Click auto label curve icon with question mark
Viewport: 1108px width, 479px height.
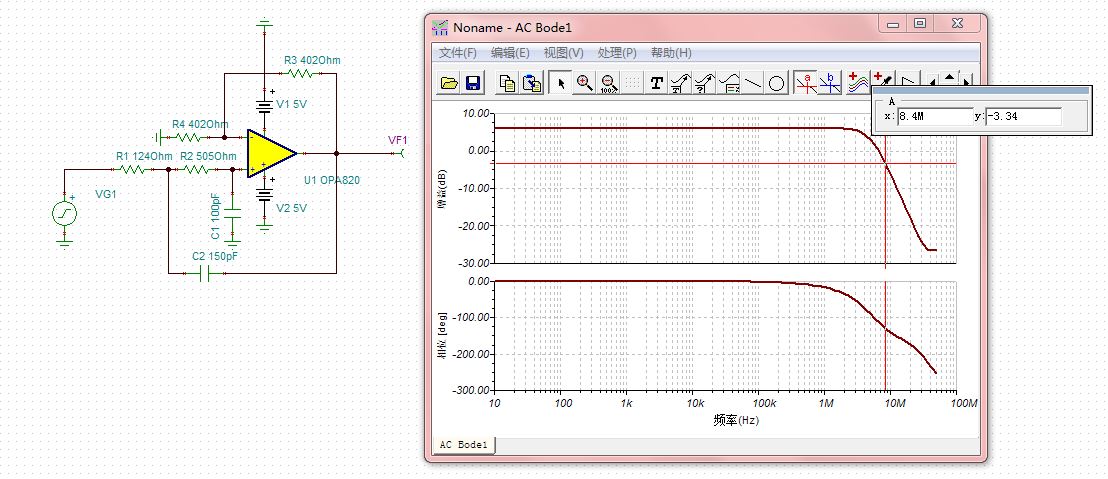pyautogui.click(x=704, y=83)
